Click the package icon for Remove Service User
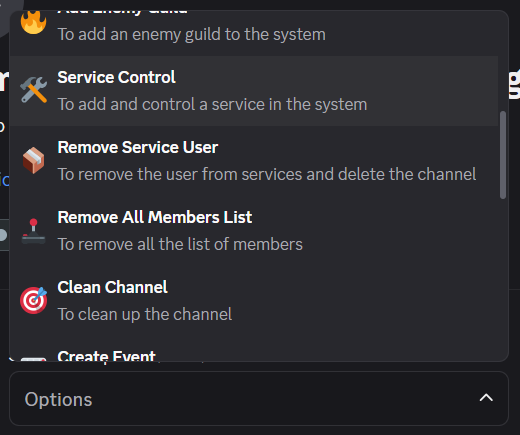This screenshot has height=435, width=520. point(33,160)
